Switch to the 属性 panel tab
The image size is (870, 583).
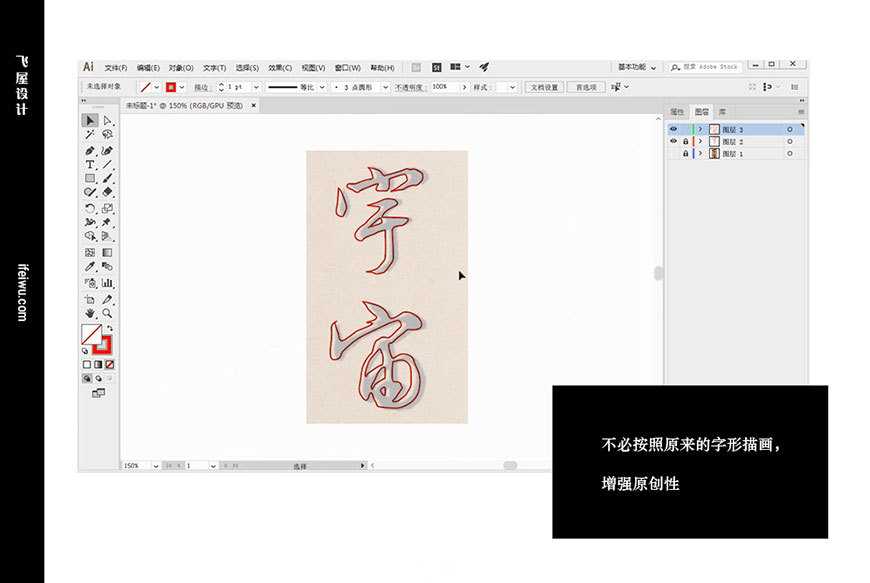pos(677,112)
